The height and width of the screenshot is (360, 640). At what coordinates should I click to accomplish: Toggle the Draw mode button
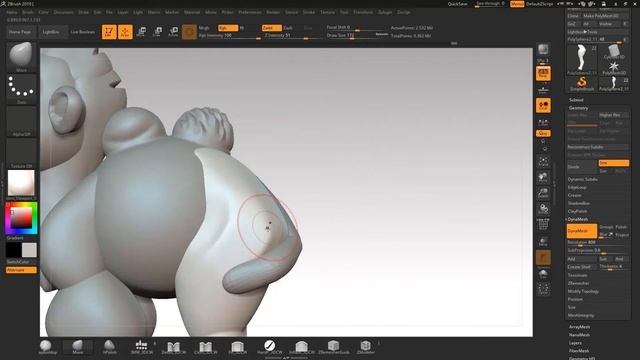(x=125, y=32)
